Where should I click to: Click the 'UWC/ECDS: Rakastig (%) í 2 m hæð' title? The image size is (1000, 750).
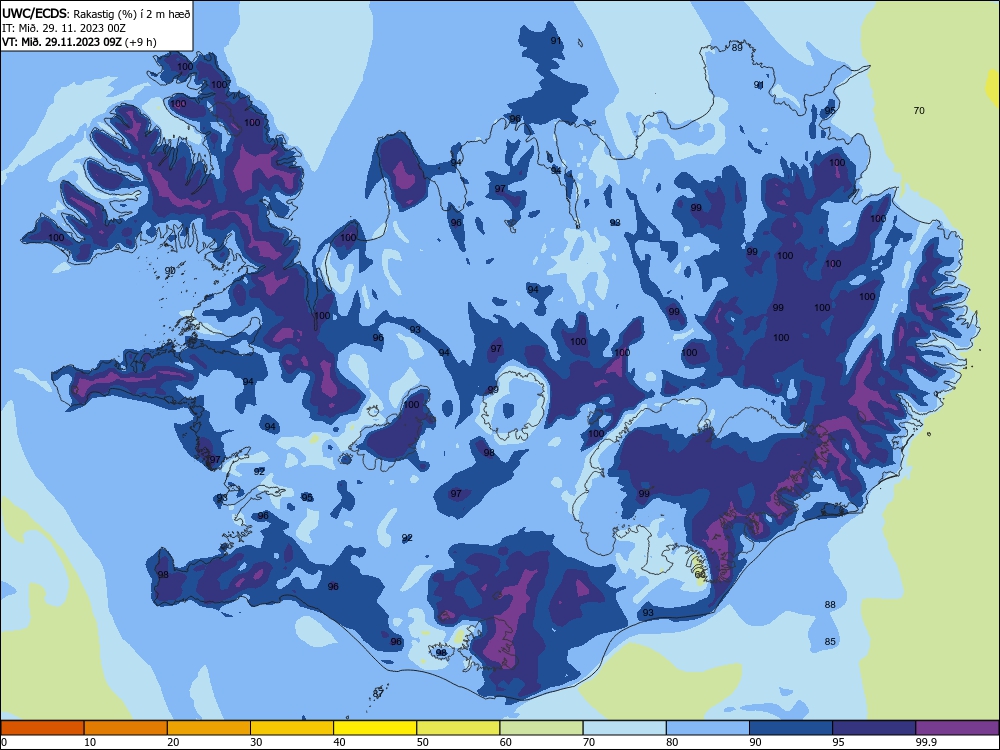pos(96,13)
